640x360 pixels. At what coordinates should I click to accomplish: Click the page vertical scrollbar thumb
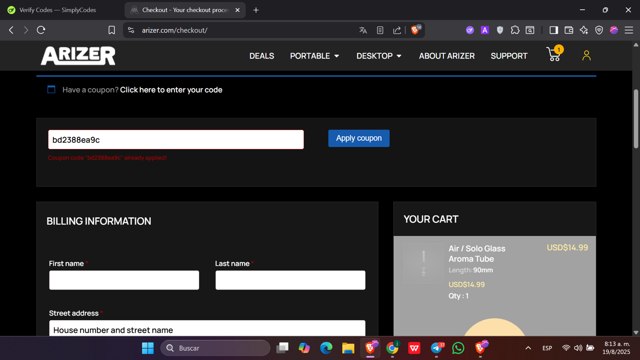[636, 119]
